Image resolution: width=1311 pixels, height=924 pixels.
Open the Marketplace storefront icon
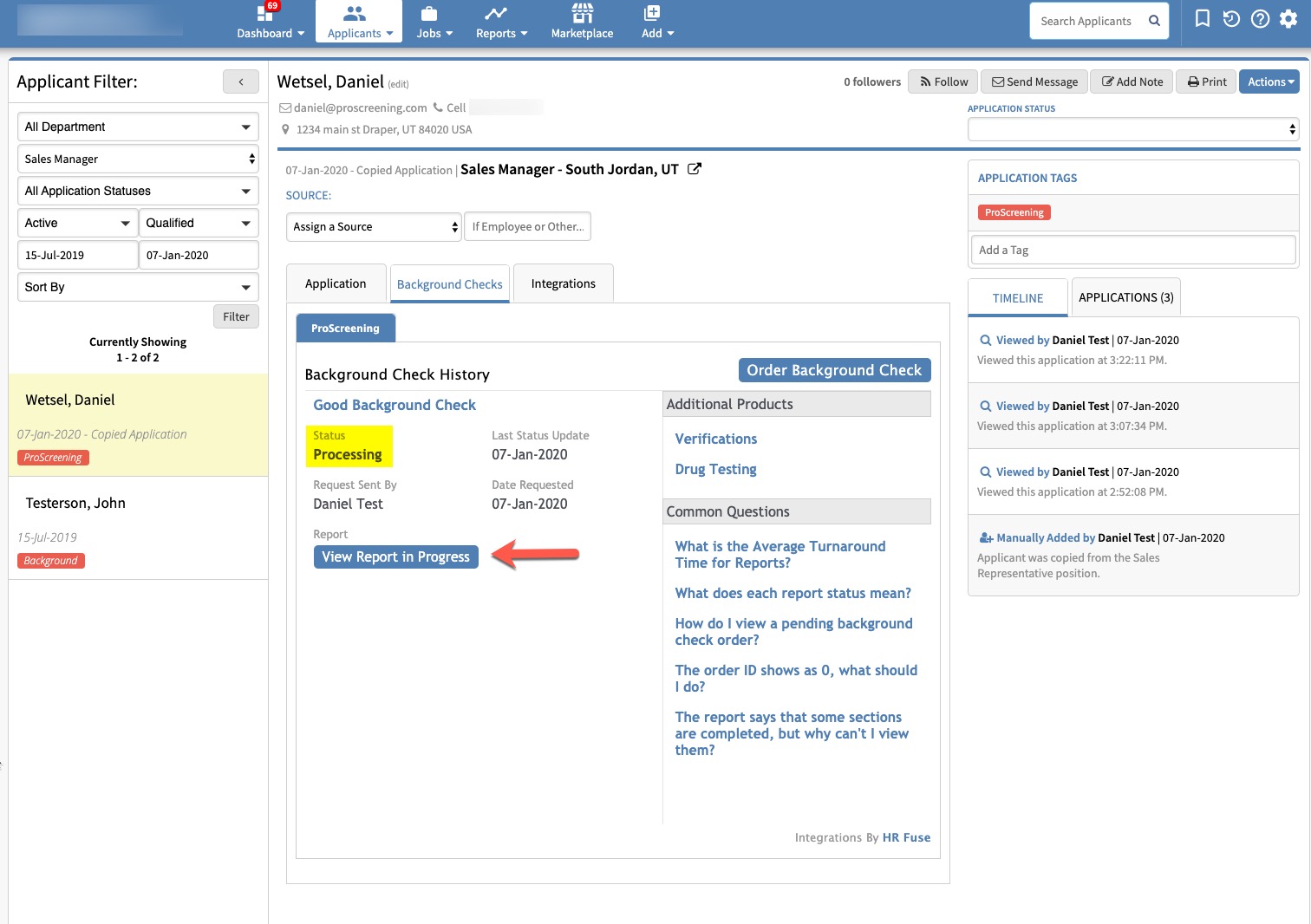pos(582,14)
